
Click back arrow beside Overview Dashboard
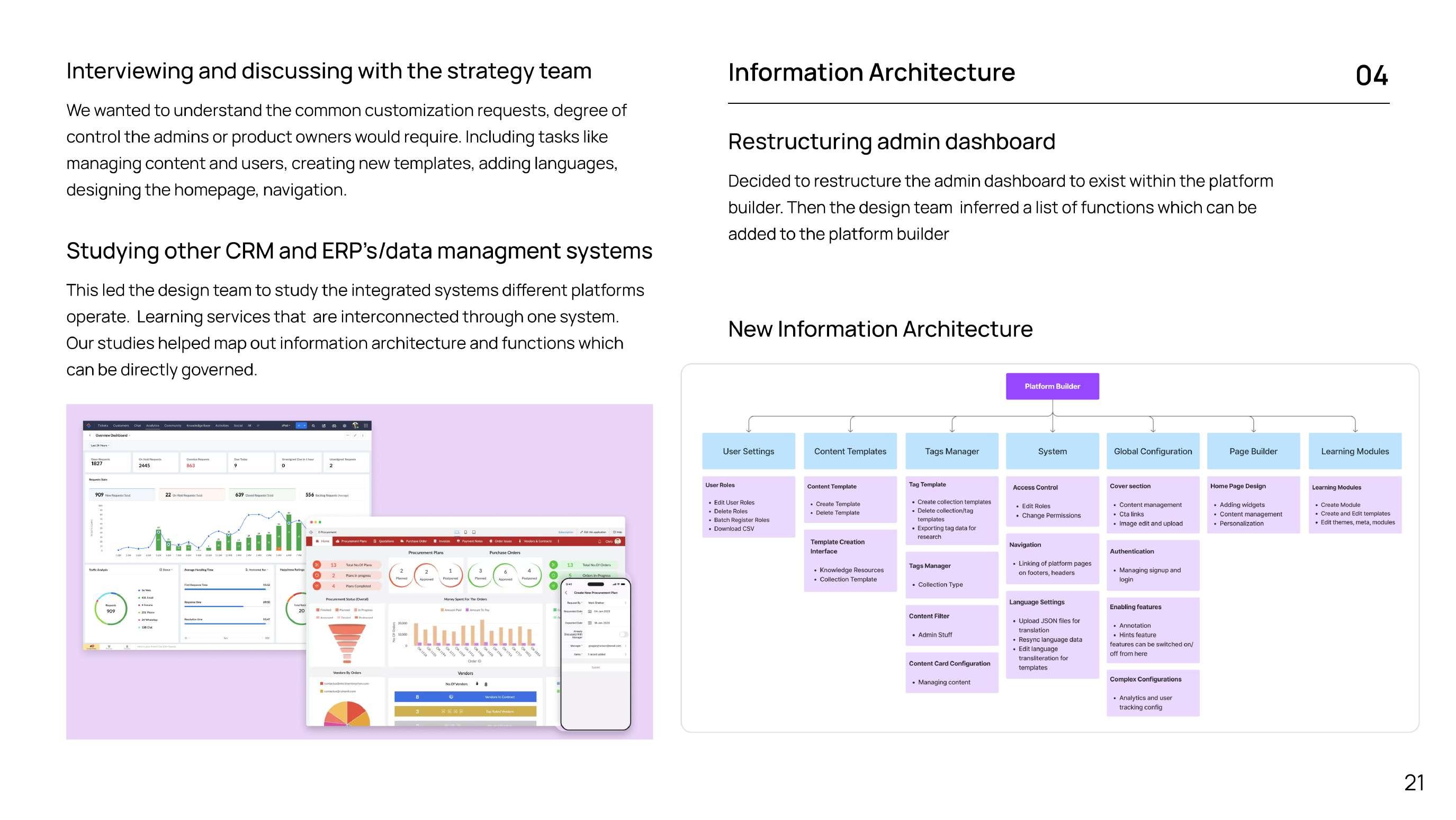point(90,435)
